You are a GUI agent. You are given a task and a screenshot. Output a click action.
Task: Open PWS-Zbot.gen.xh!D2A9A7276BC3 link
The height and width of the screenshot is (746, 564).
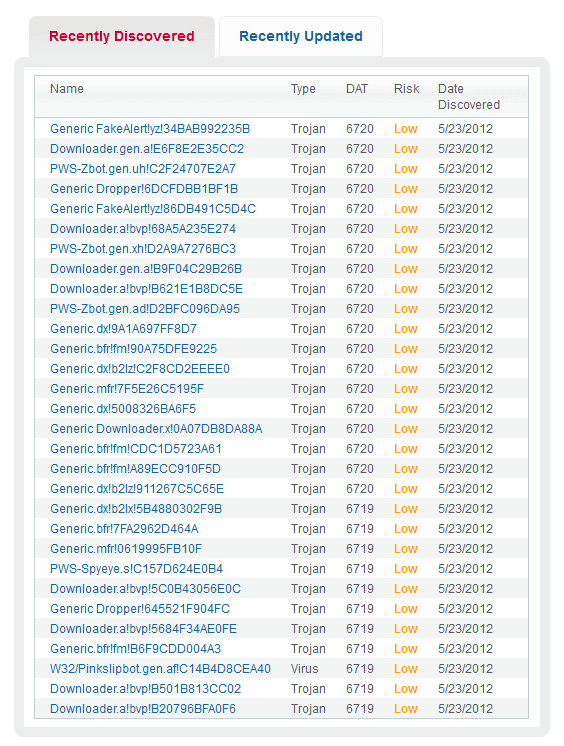(143, 249)
